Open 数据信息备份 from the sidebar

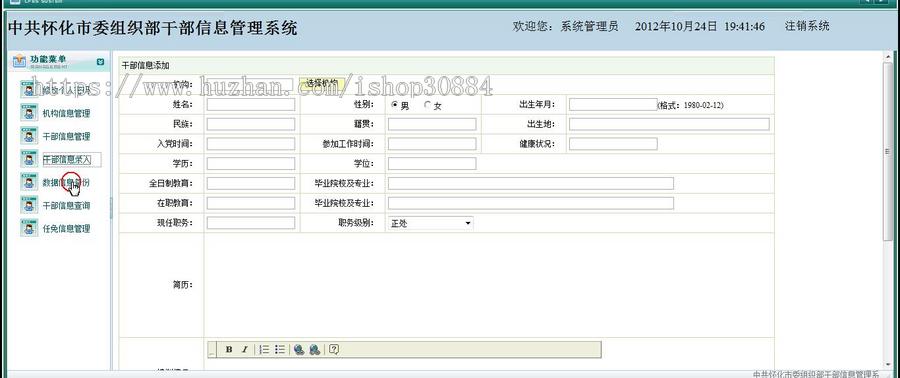[65, 182]
